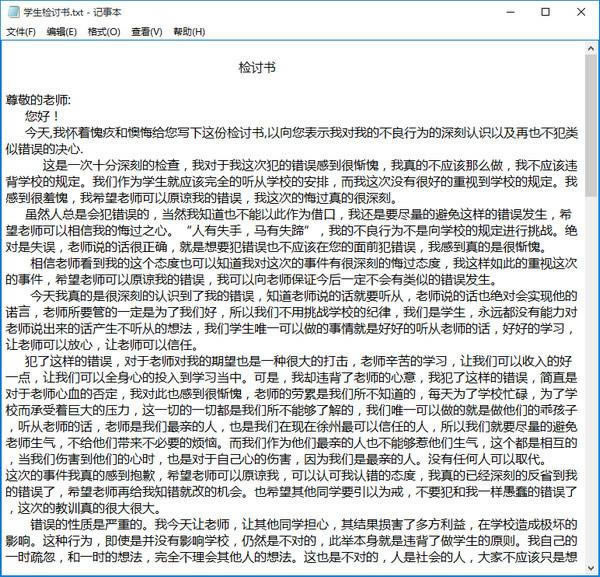Click the window title 学生检讨书.txt - 记事本

pos(72,12)
